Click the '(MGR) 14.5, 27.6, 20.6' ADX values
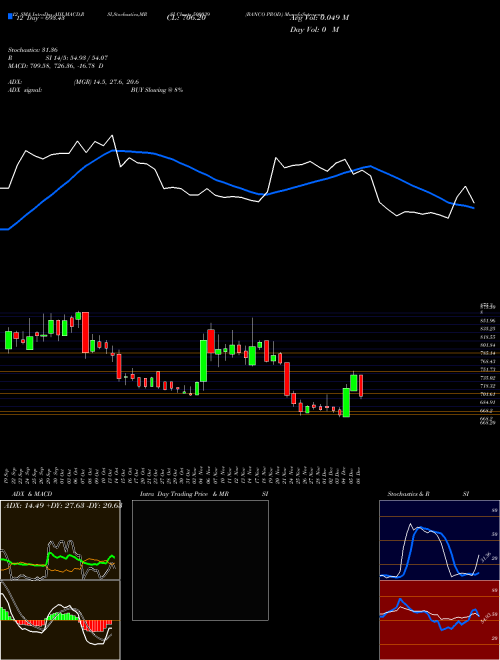The image size is (500, 660). click(106, 82)
